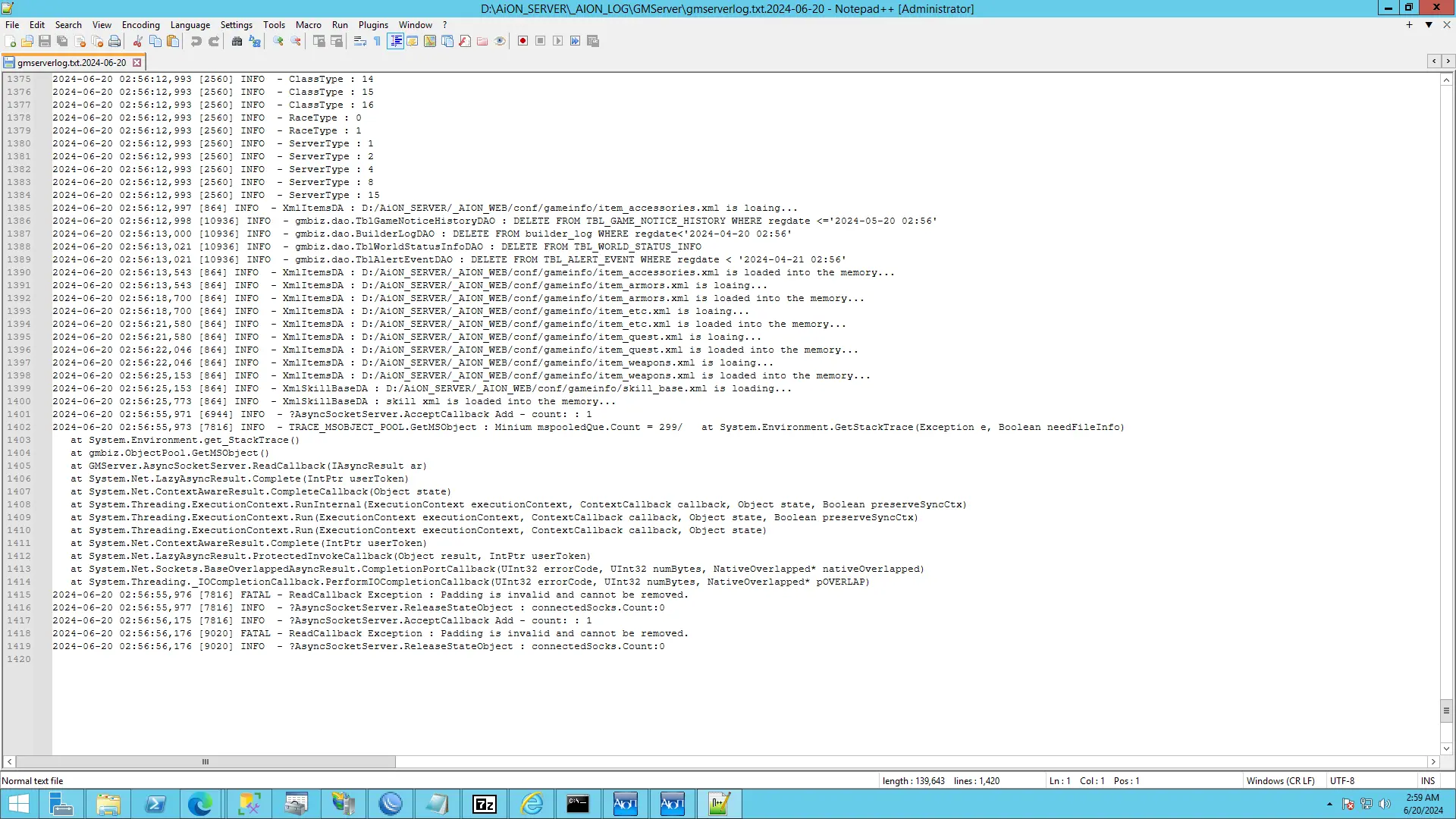Toggle the Document List panel icon
This screenshot has height=819, width=1456.
pos(447,41)
